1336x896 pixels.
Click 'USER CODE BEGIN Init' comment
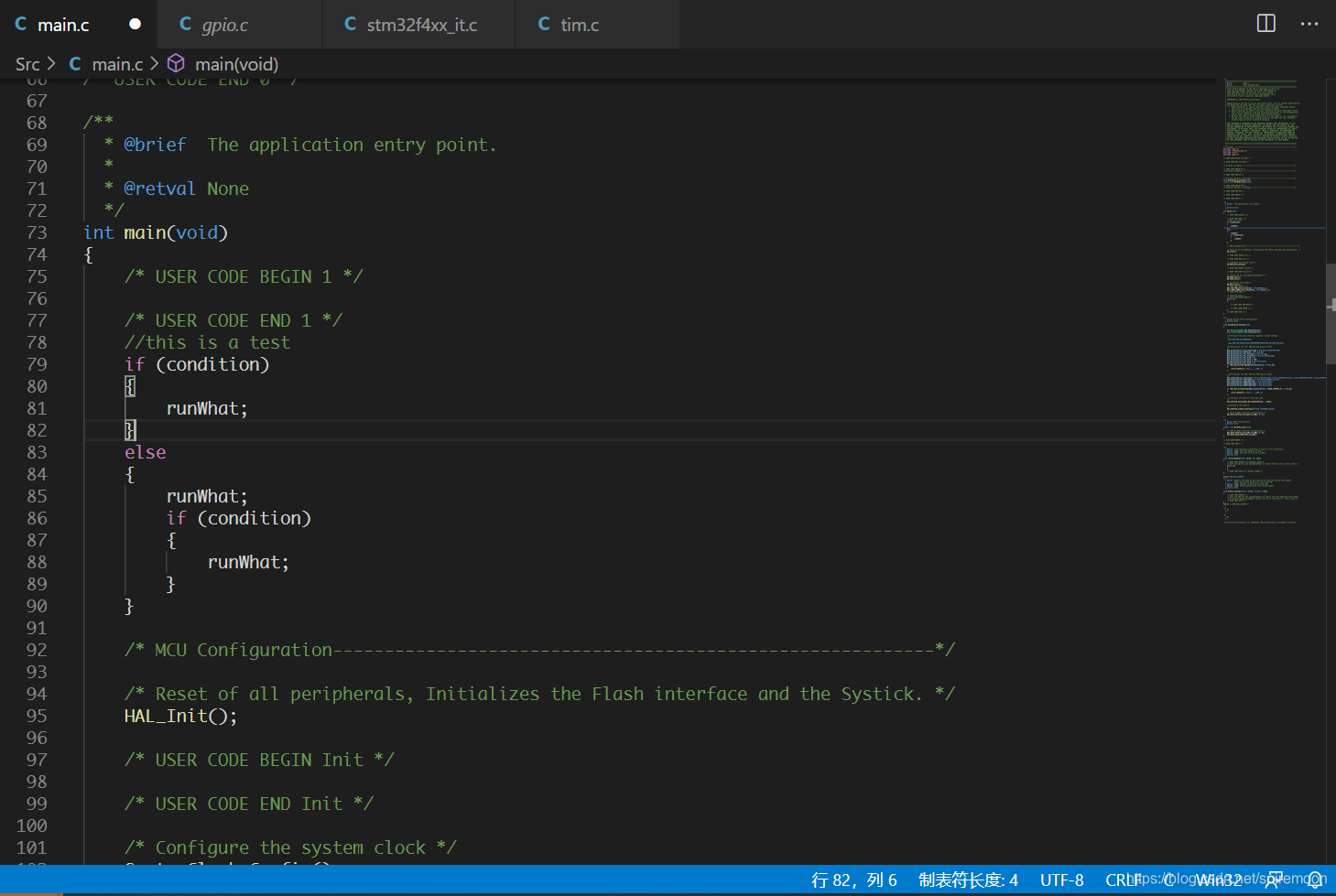(x=259, y=760)
